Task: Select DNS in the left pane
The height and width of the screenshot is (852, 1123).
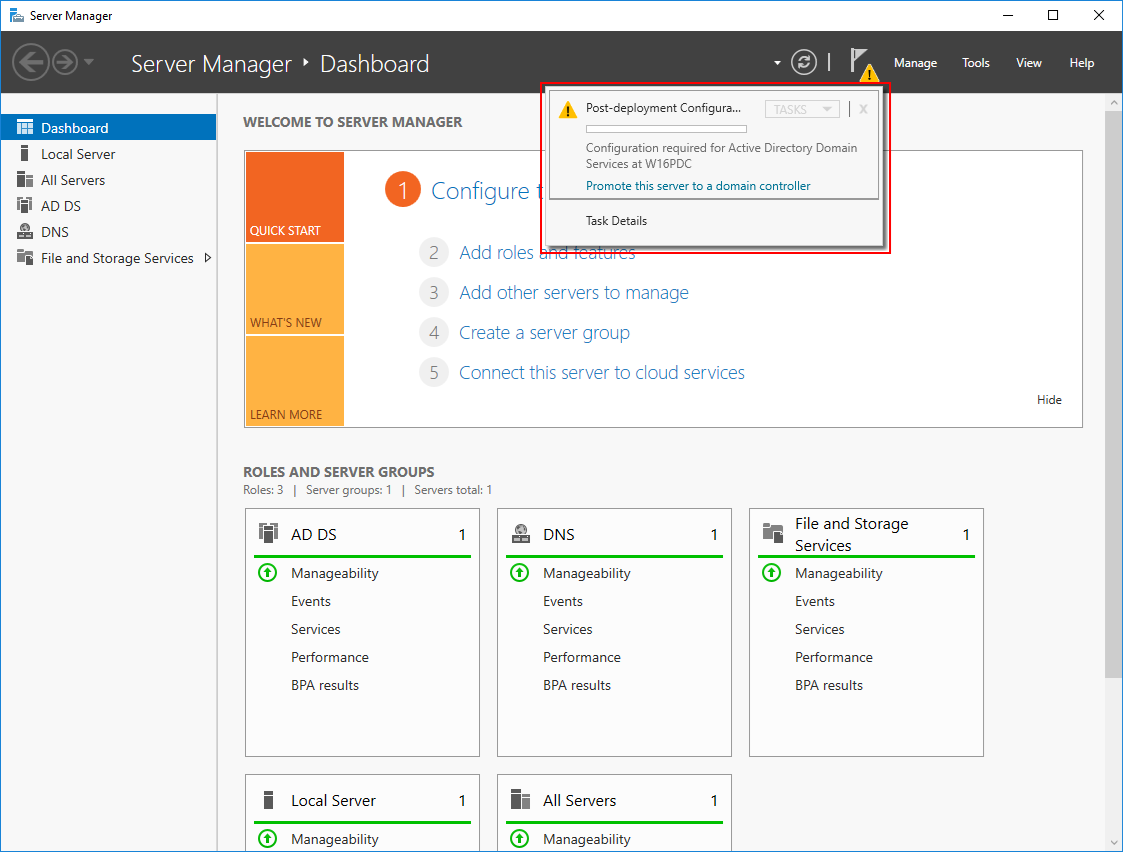Action: tap(108, 232)
